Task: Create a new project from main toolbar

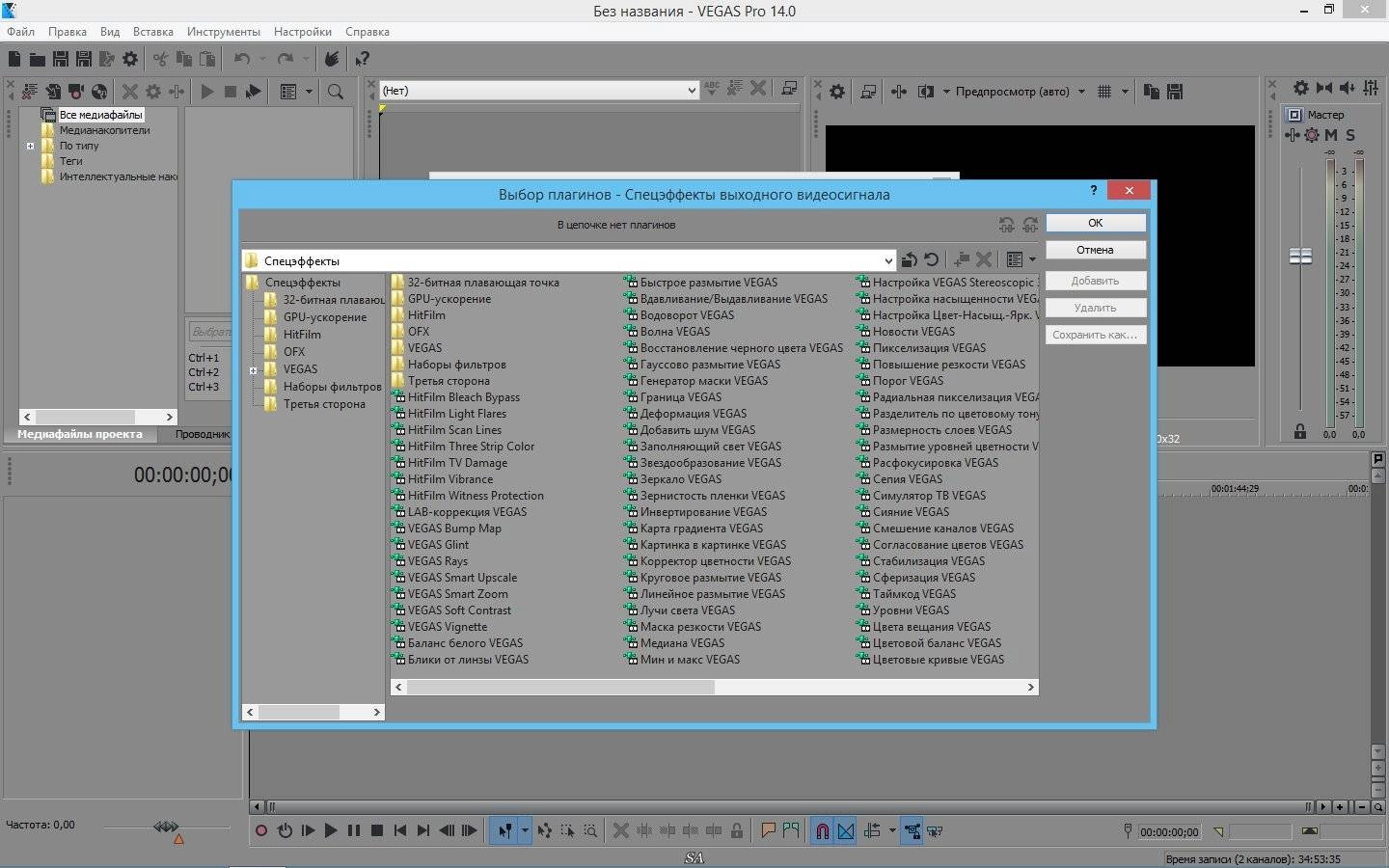Action: tap(14, 59)
